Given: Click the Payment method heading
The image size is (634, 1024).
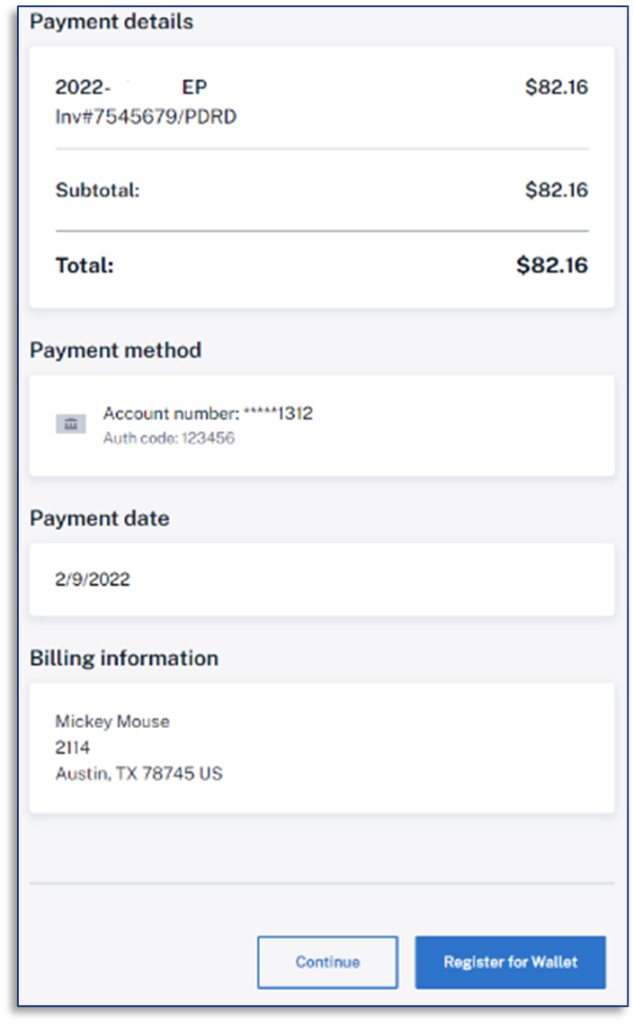Looking at the screenshot, I should [x=116, y=350].
